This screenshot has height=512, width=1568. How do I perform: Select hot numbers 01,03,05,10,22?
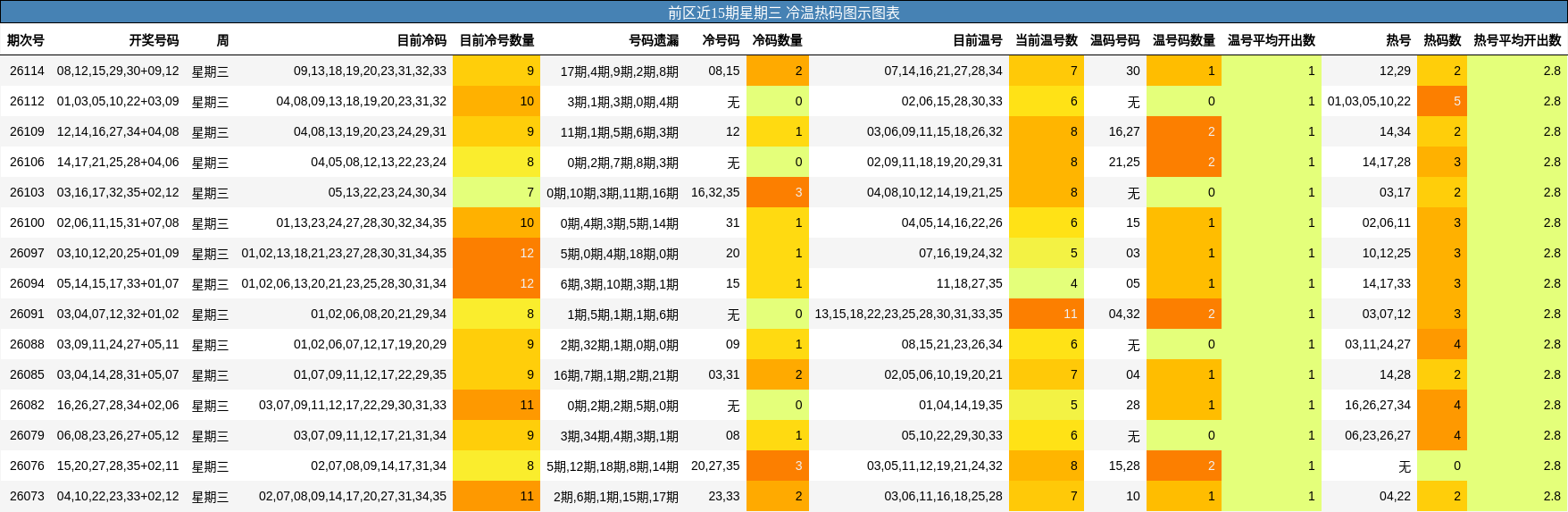point(1369,101)
